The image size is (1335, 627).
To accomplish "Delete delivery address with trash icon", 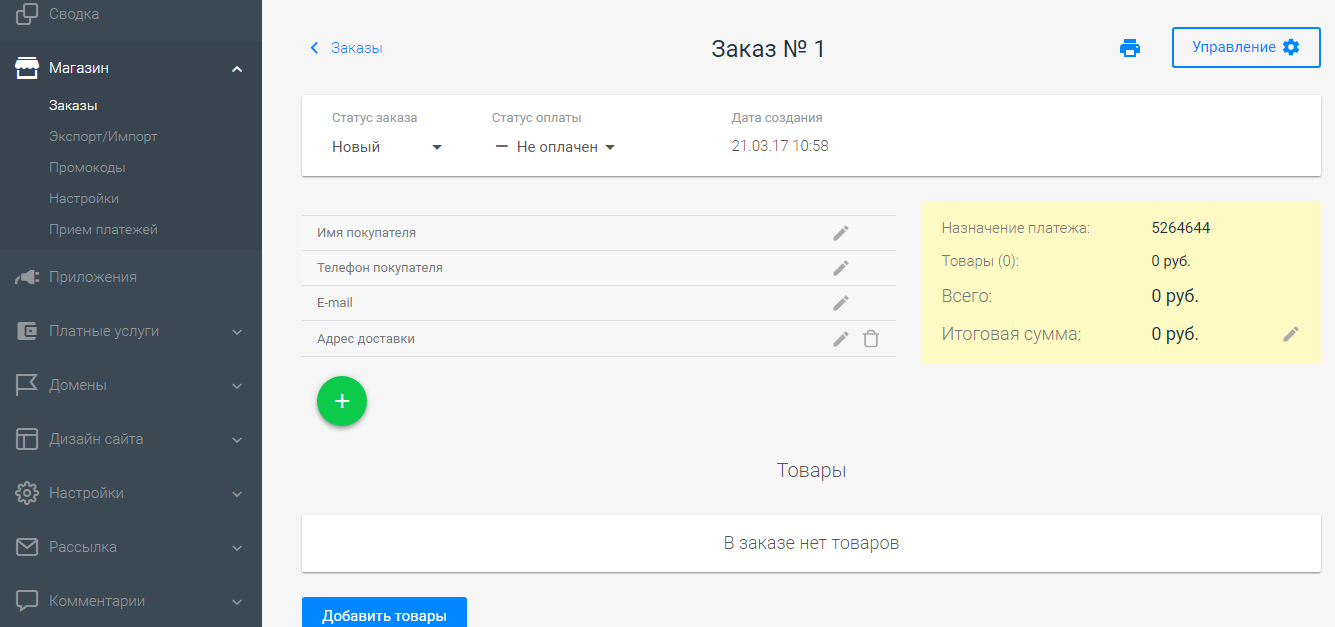I will [x=871, y=339].
